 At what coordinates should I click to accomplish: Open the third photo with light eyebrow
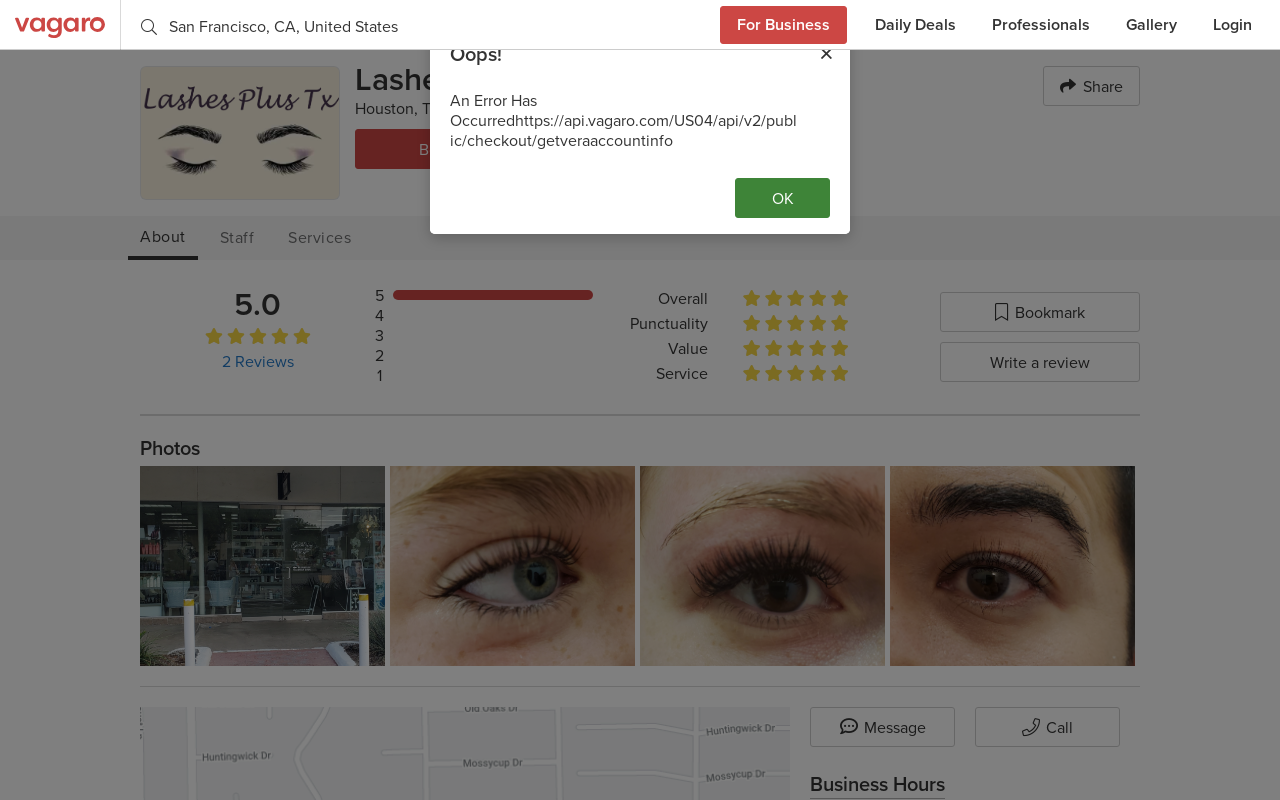[762, 566]
